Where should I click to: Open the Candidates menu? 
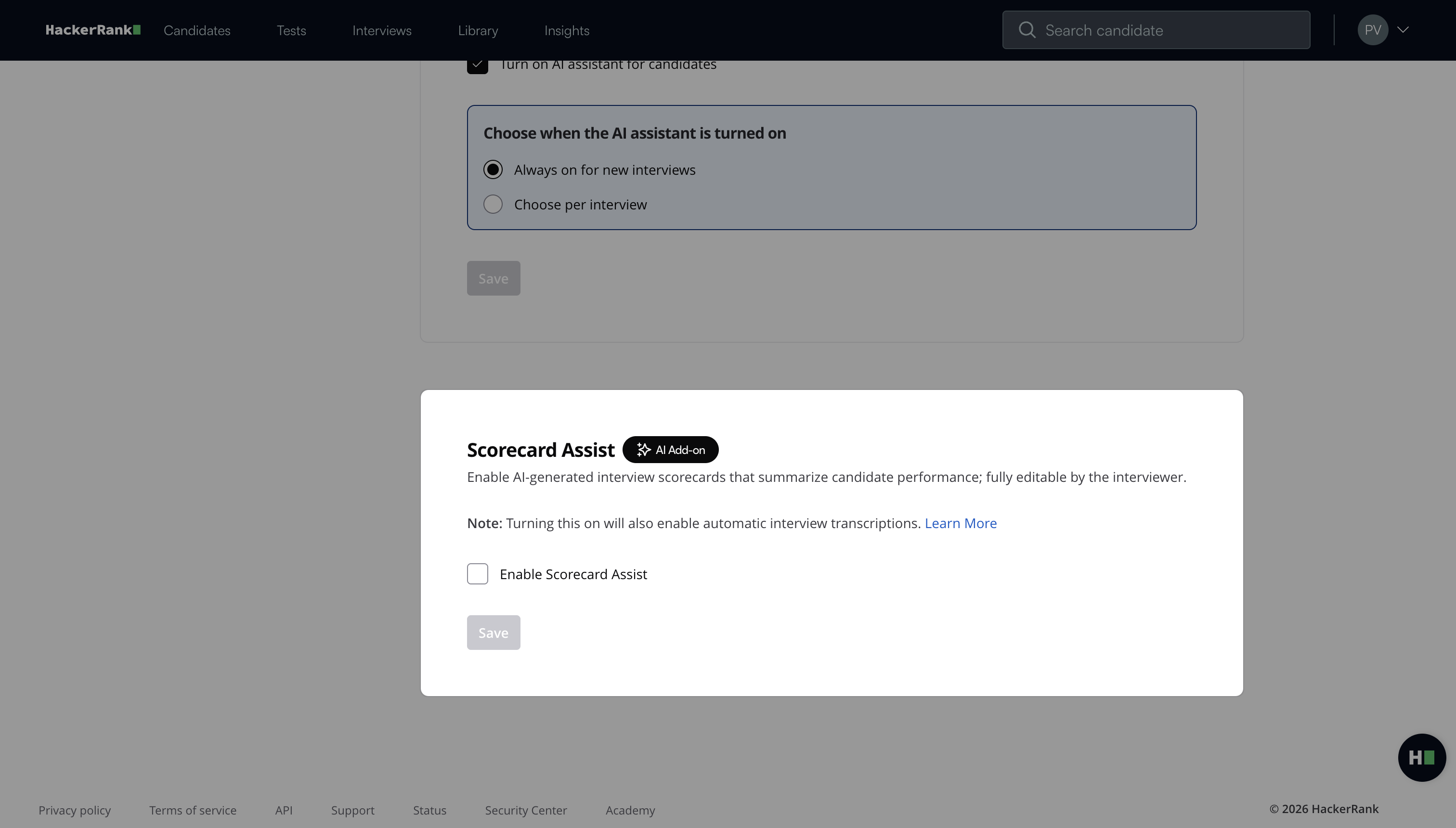tap(197, 31)
